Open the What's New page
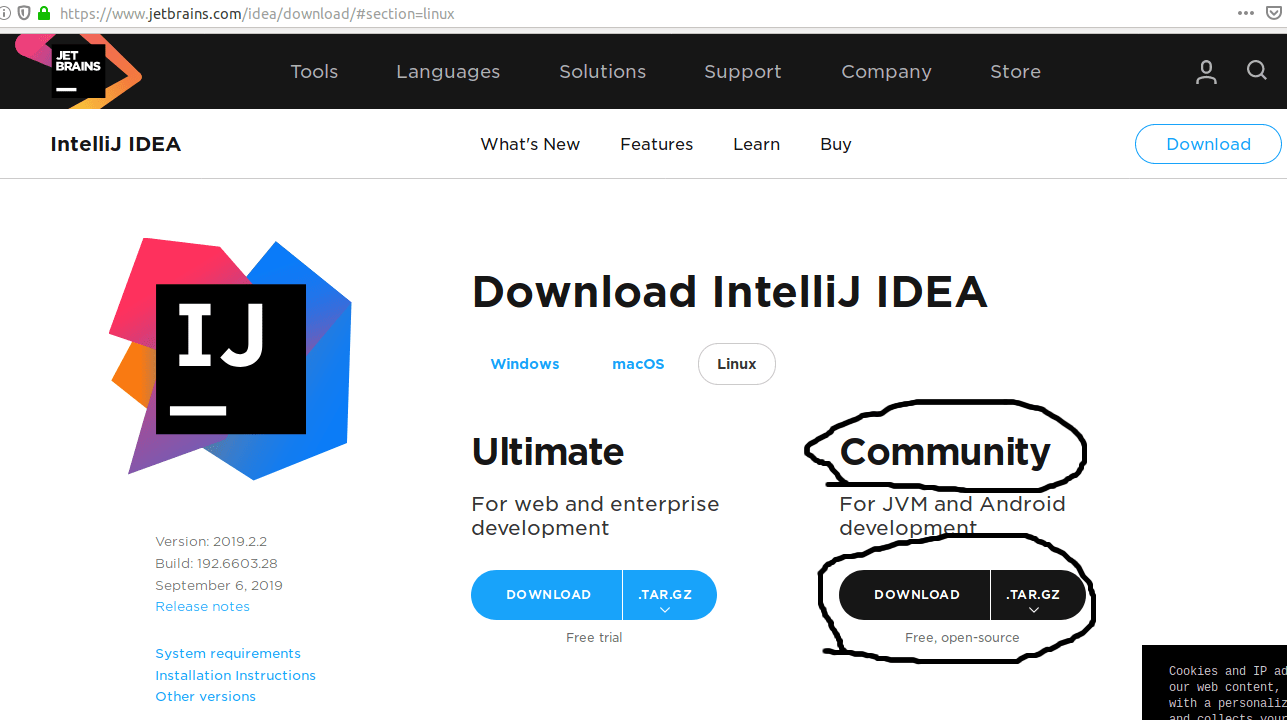Screen dimensions: 1287x720 (x=530, y=144)
